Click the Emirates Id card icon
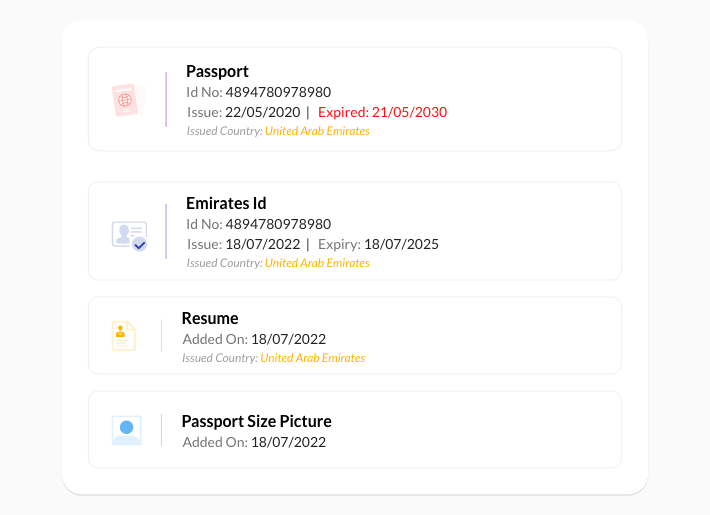 (130, 236)
